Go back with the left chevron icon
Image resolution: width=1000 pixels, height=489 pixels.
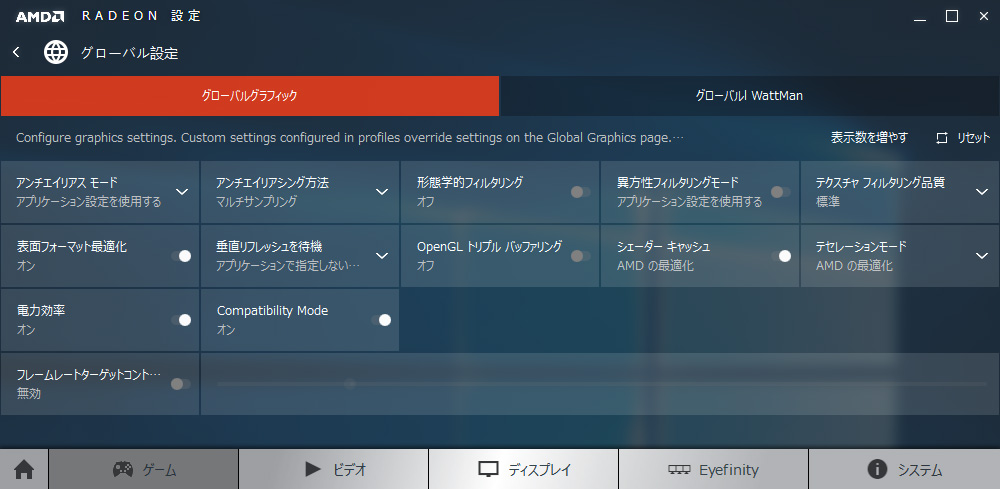point(17,52)
